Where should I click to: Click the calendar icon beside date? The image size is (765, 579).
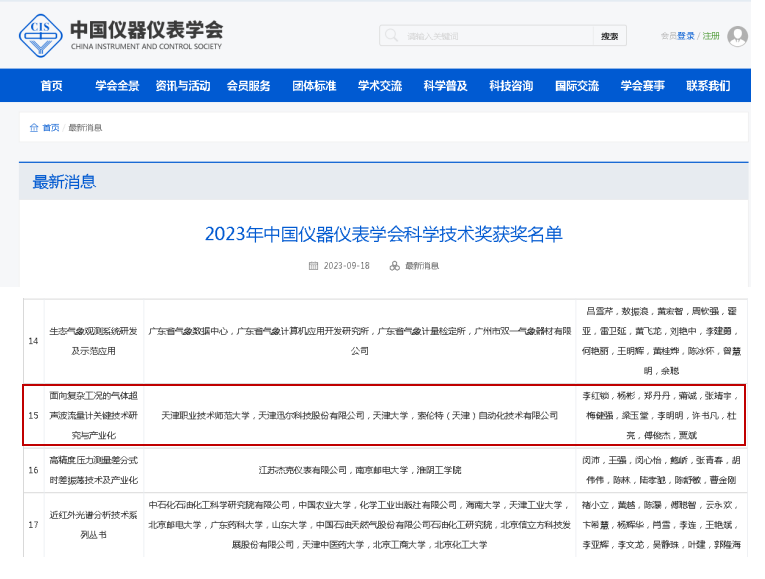click(x=313, y=266)
